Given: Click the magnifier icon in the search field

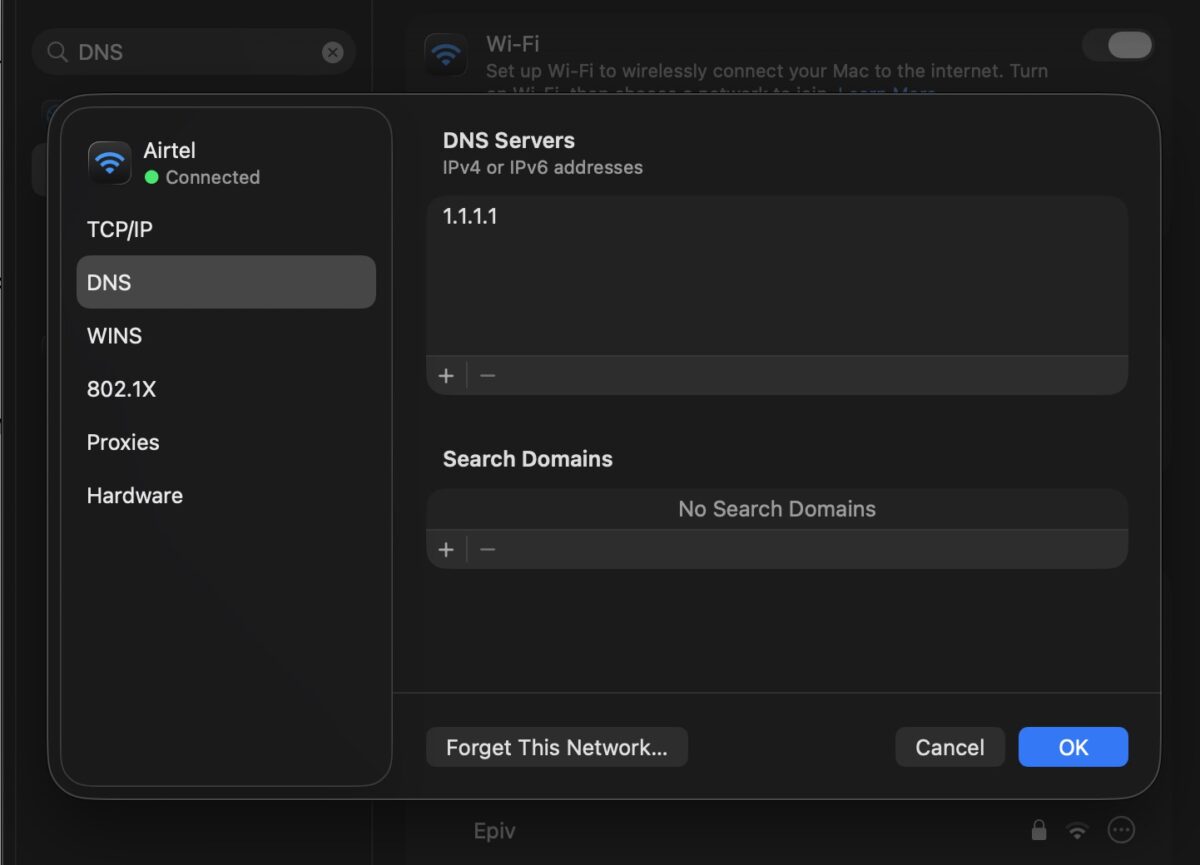Looking at the screenshot, I should point(57,52).
